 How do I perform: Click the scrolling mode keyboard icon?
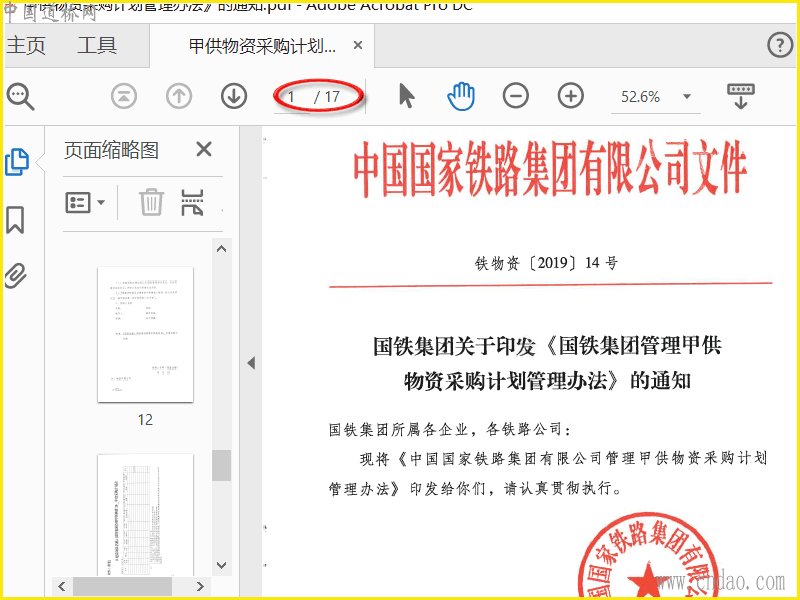tap(741, 96)
